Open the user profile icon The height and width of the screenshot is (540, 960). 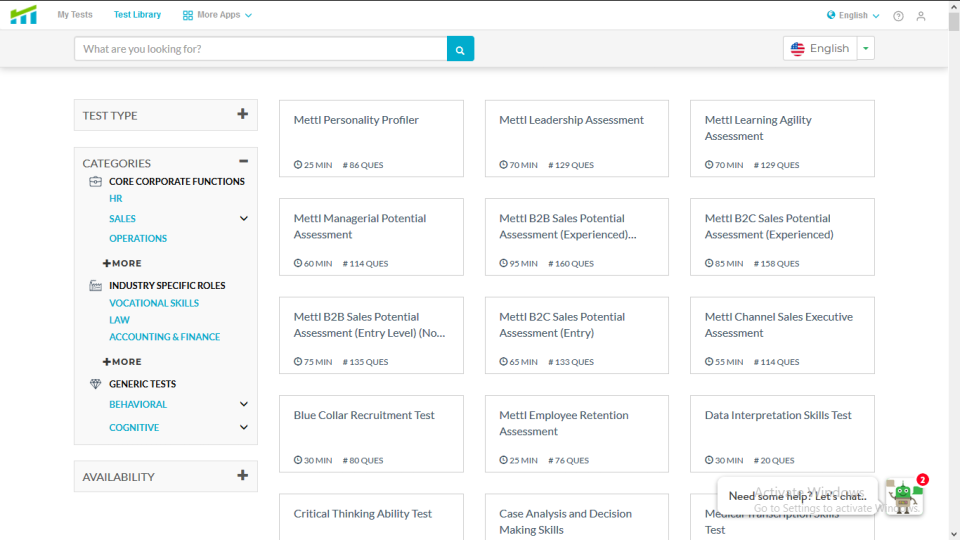[x=921, y=16]
